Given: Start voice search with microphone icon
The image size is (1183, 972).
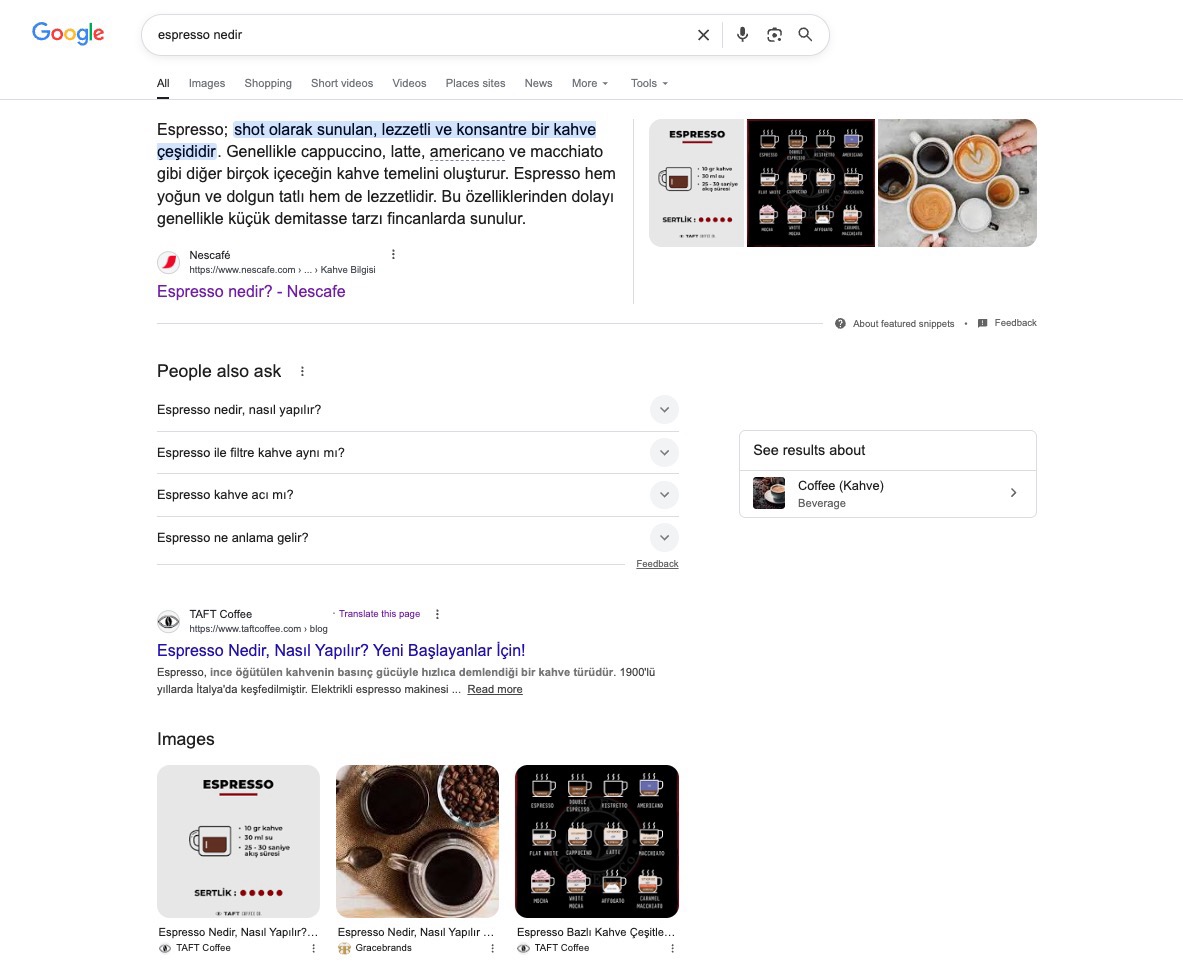Looking at the screenshot, I should tap(742, 35).
